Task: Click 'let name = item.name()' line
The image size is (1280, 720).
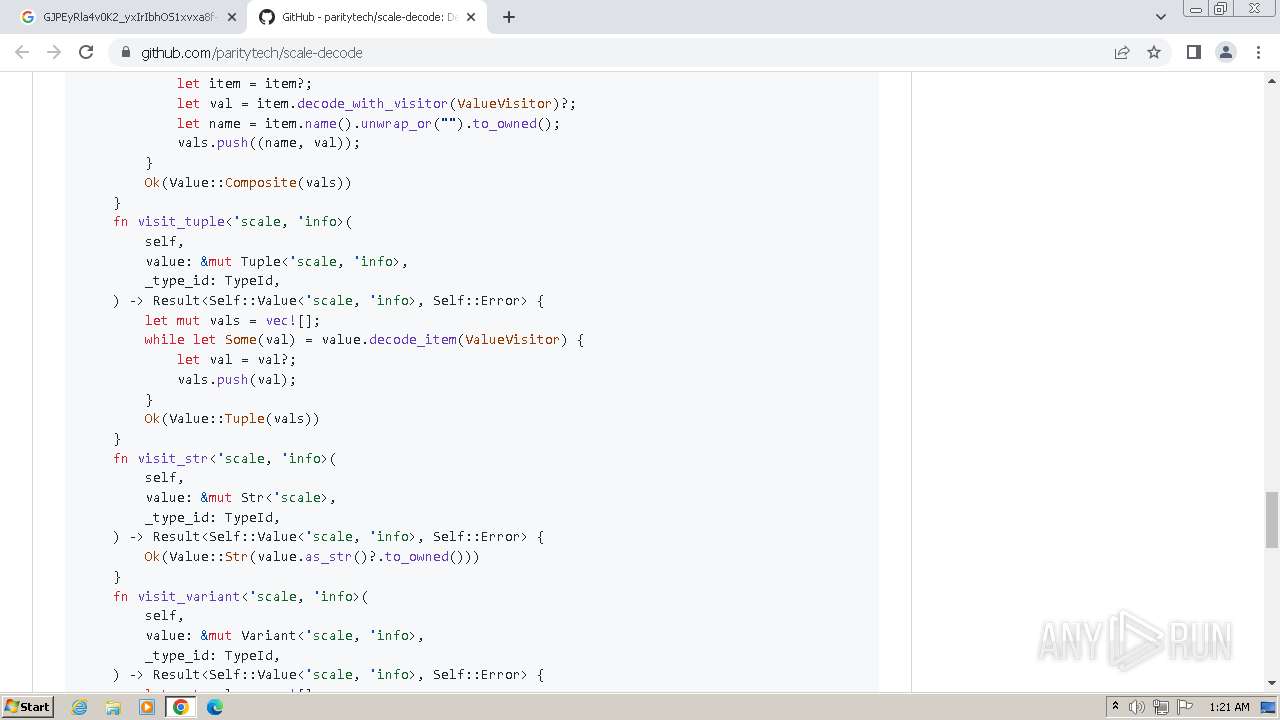Action: [369, 123]
